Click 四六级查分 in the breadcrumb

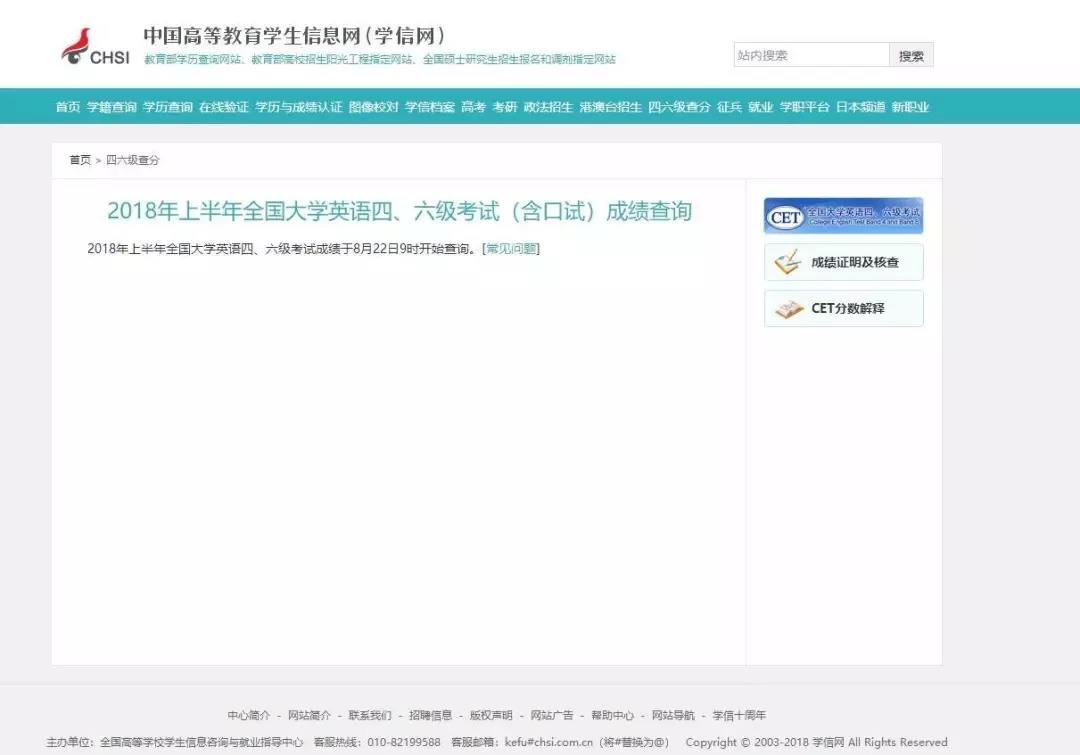[132, 160]
